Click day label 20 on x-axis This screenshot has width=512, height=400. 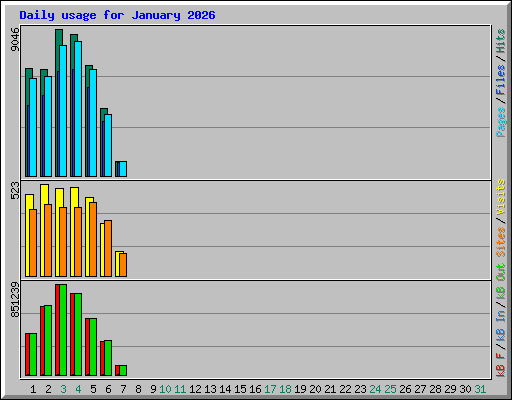[315, 389]
